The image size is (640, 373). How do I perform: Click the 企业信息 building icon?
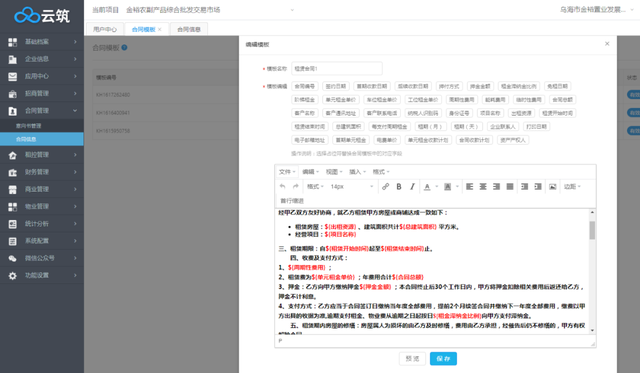click(13, 59)
